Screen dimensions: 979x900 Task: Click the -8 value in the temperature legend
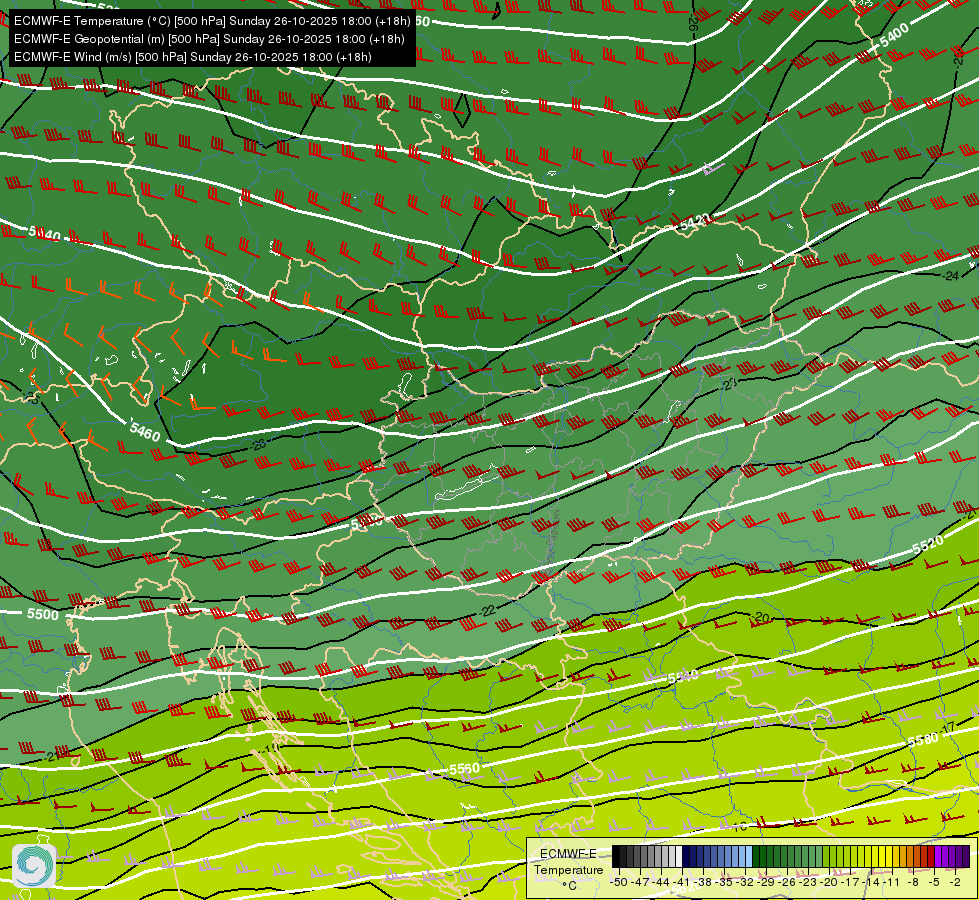point(913,882)
